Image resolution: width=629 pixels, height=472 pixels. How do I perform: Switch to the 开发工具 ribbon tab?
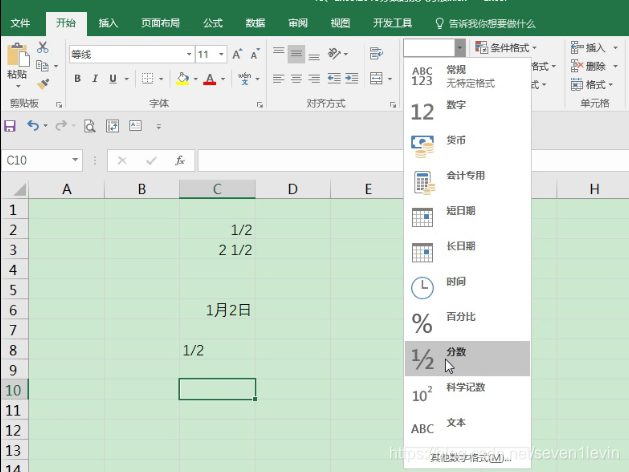coord(392,23)
